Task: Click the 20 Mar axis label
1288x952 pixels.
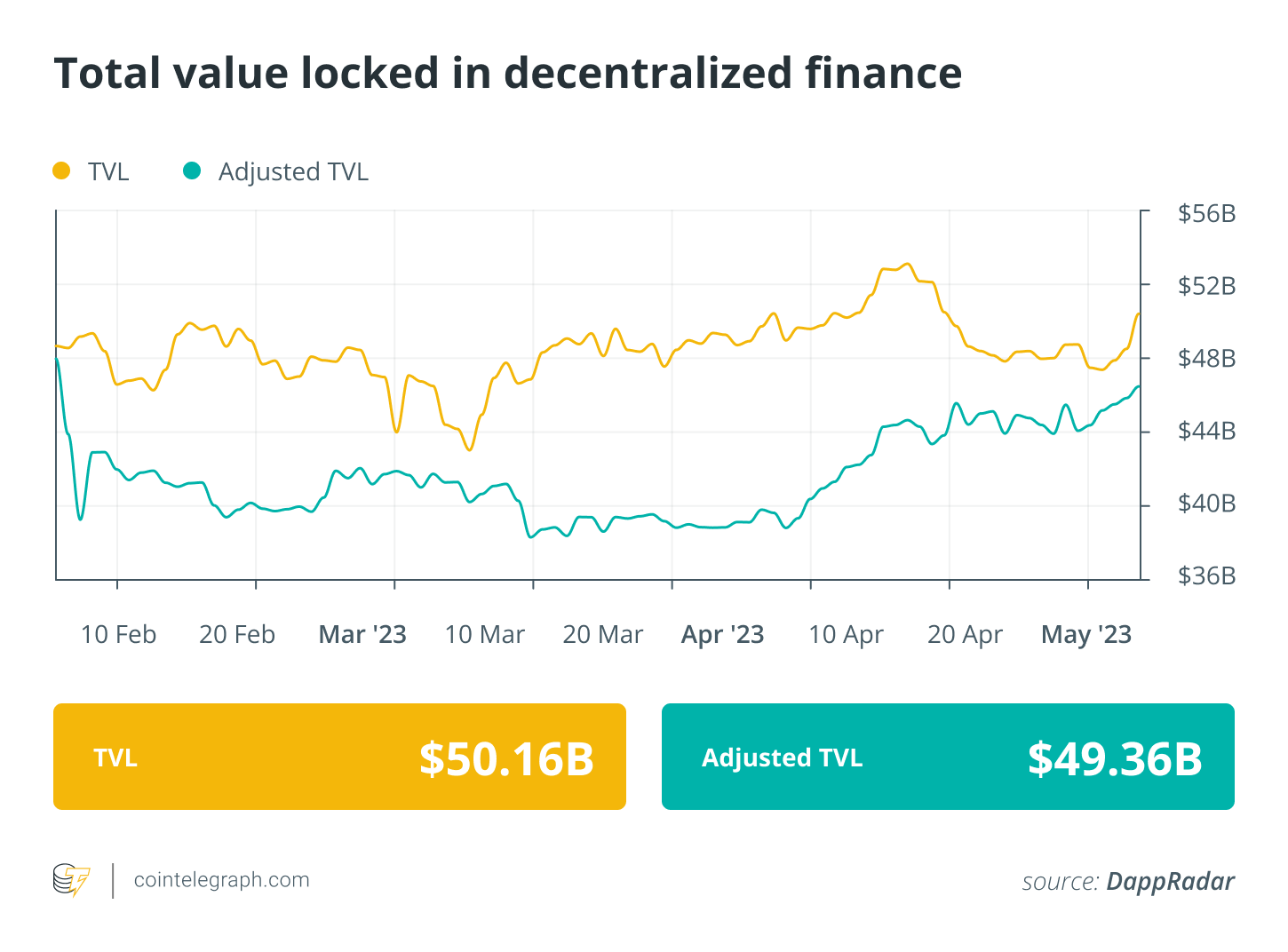Action: (602, 635)
